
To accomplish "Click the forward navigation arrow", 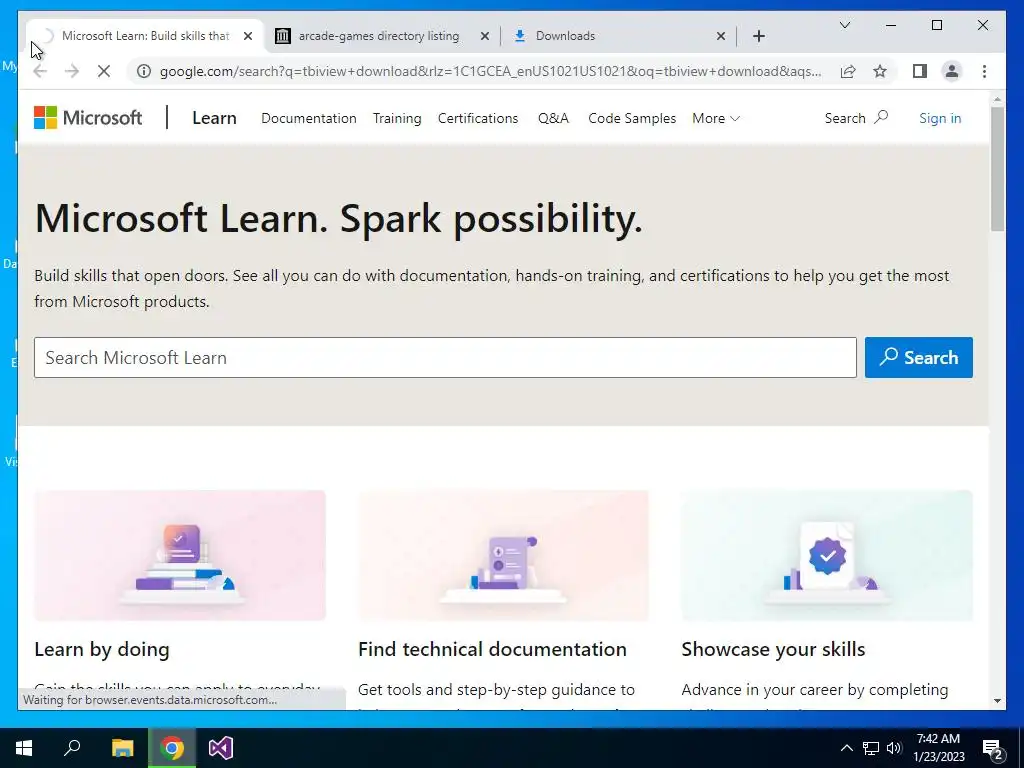I will 72,71.
